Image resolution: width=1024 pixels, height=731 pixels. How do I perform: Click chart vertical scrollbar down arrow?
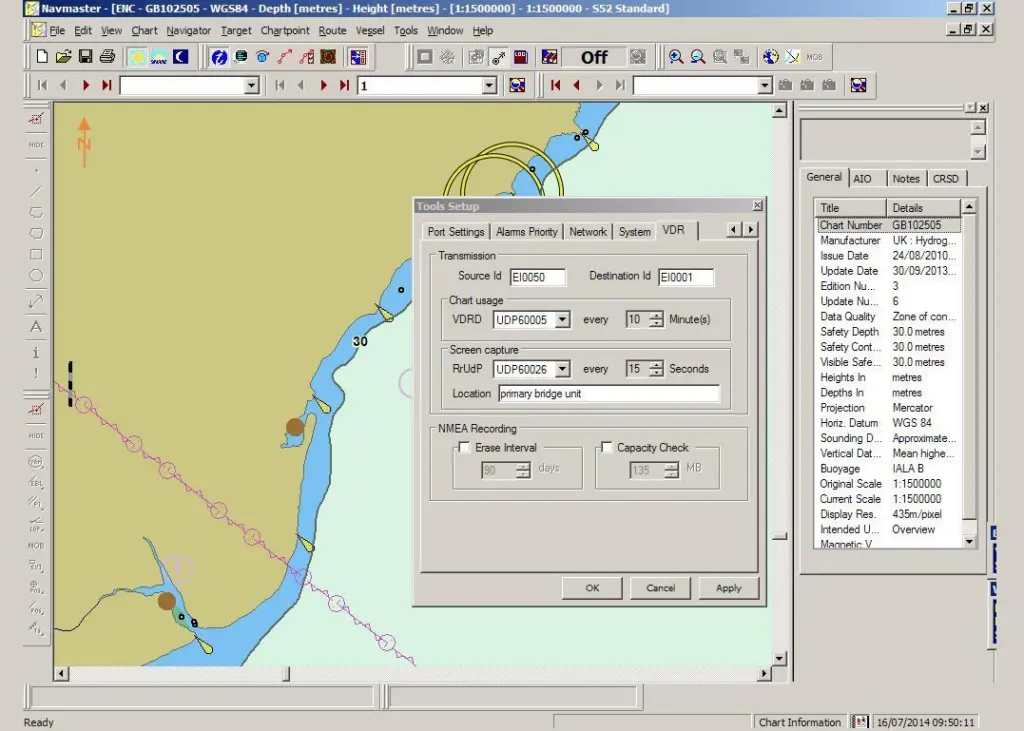point(779,658)
